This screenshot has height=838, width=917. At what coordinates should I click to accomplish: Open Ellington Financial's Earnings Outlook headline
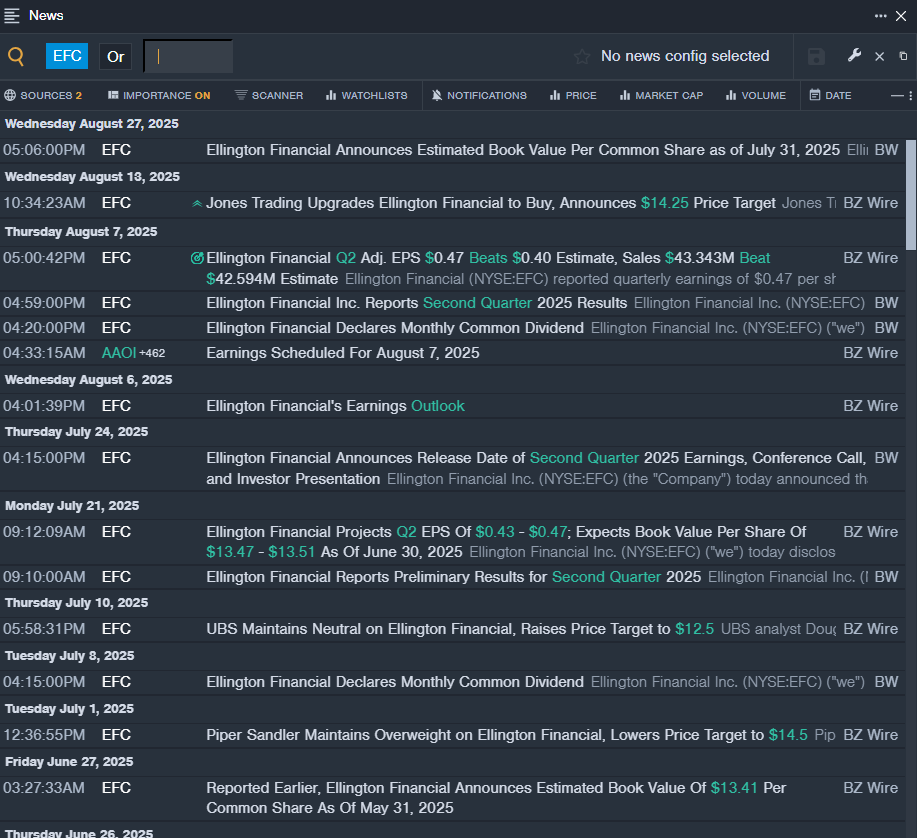(x=335, y=406)
